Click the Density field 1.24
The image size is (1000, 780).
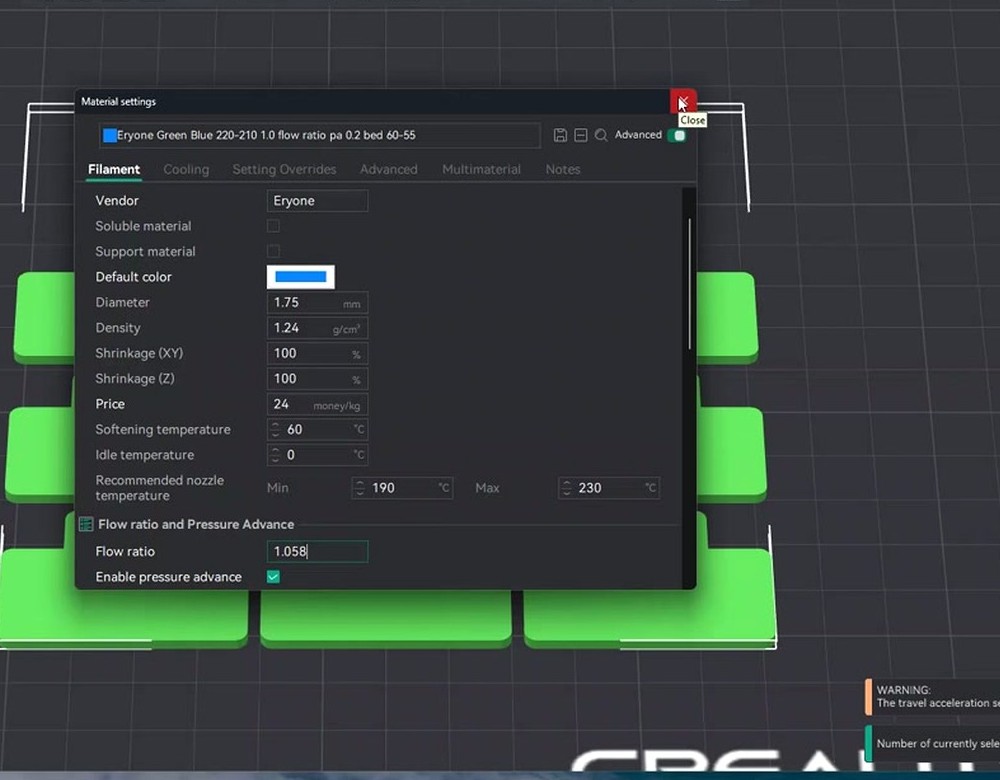pyautogui.click(x=317, y=328)
